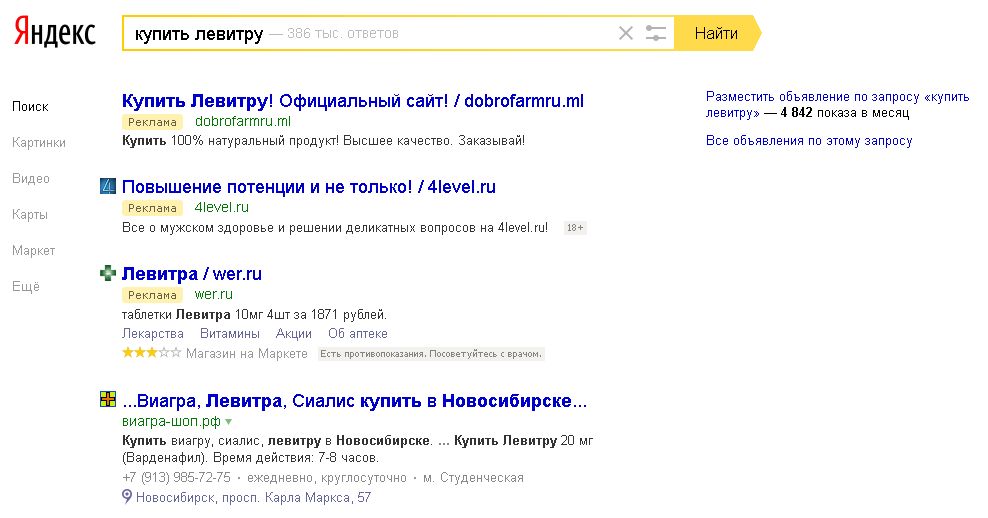Click the star rating for wer.ru
The width and height of the screenshot is (988, 518).
pos(151,353)
